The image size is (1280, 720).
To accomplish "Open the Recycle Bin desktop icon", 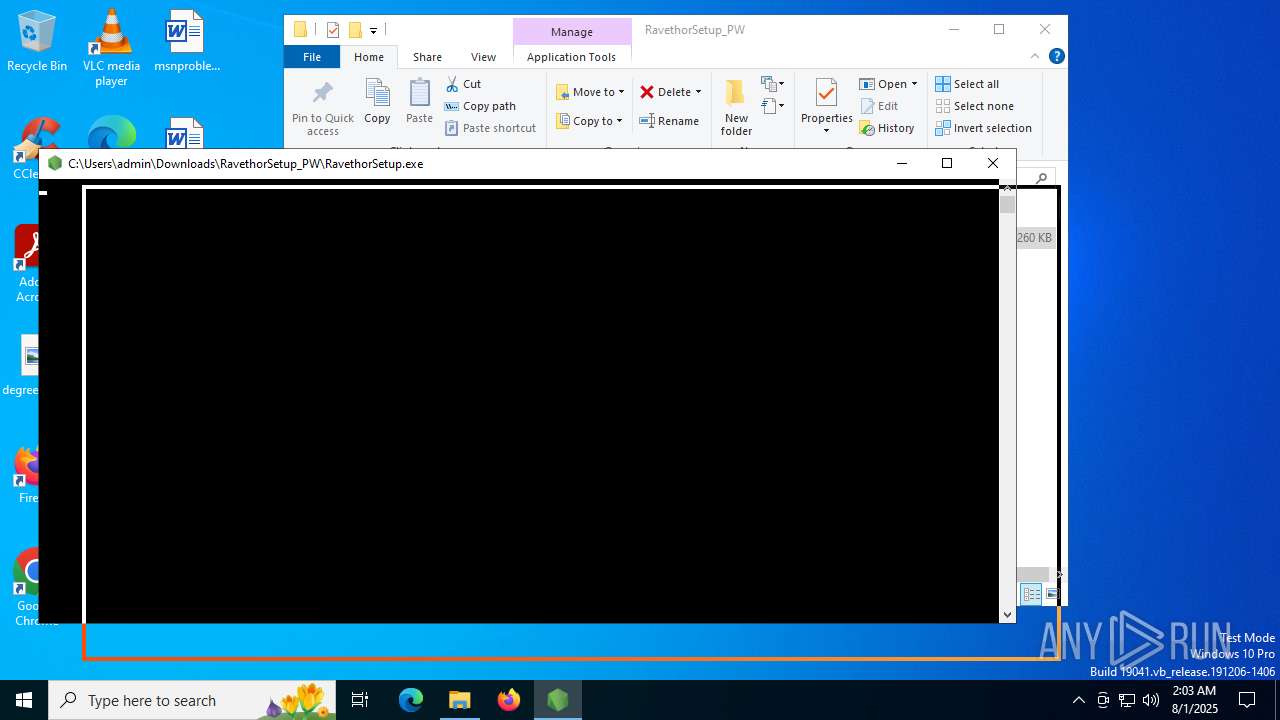I will (37, 40).
